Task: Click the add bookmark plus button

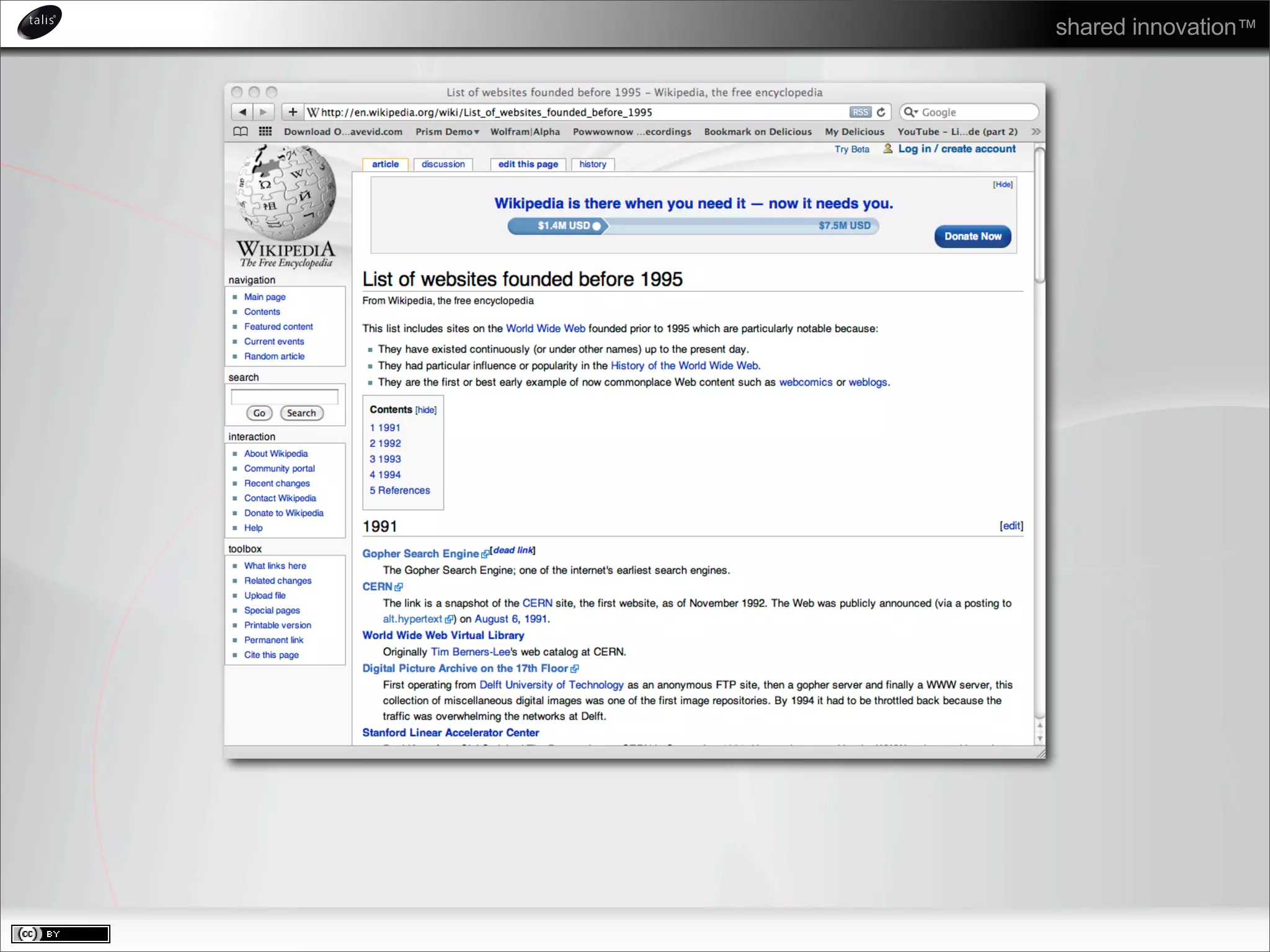Action: coord(293,112)
